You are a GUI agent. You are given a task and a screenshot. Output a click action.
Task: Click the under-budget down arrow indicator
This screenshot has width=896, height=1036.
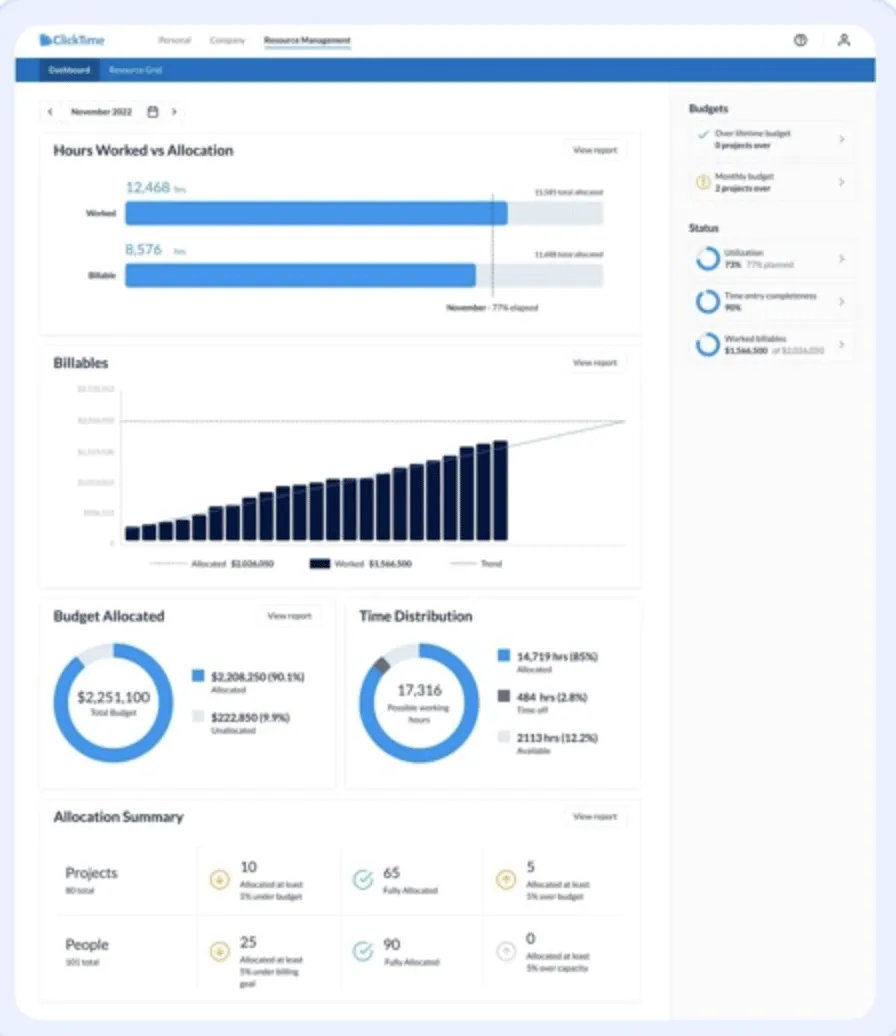[219, 880]
